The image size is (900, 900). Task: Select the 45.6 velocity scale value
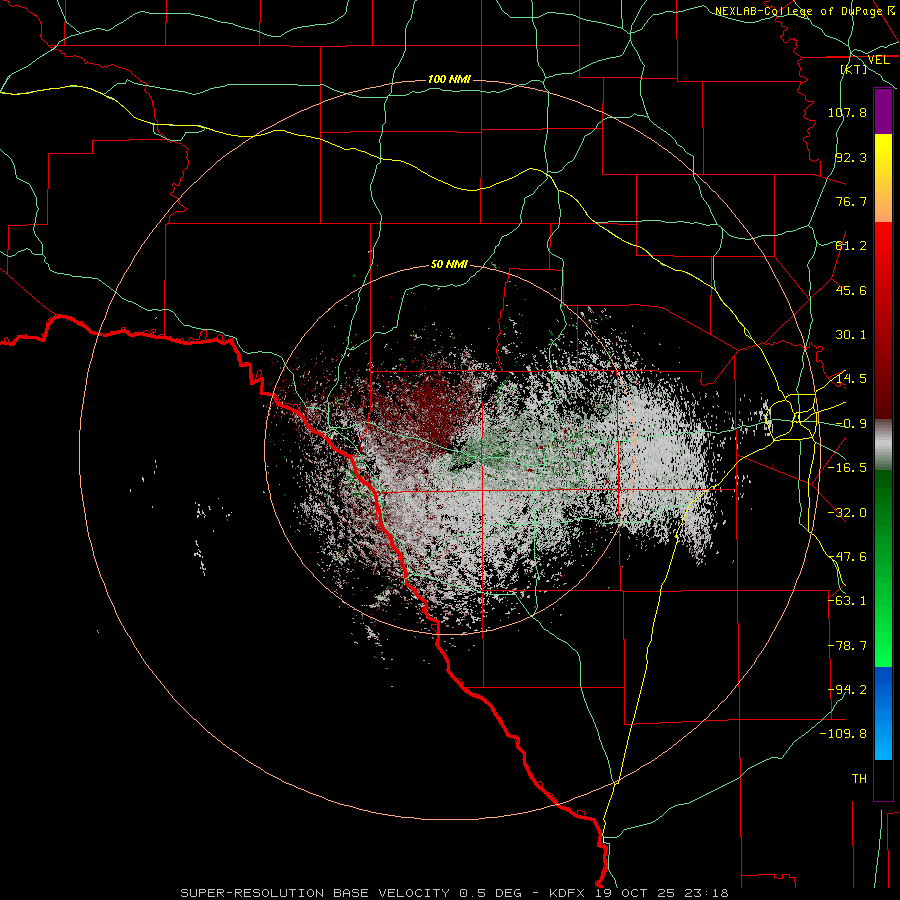point(851,290)
